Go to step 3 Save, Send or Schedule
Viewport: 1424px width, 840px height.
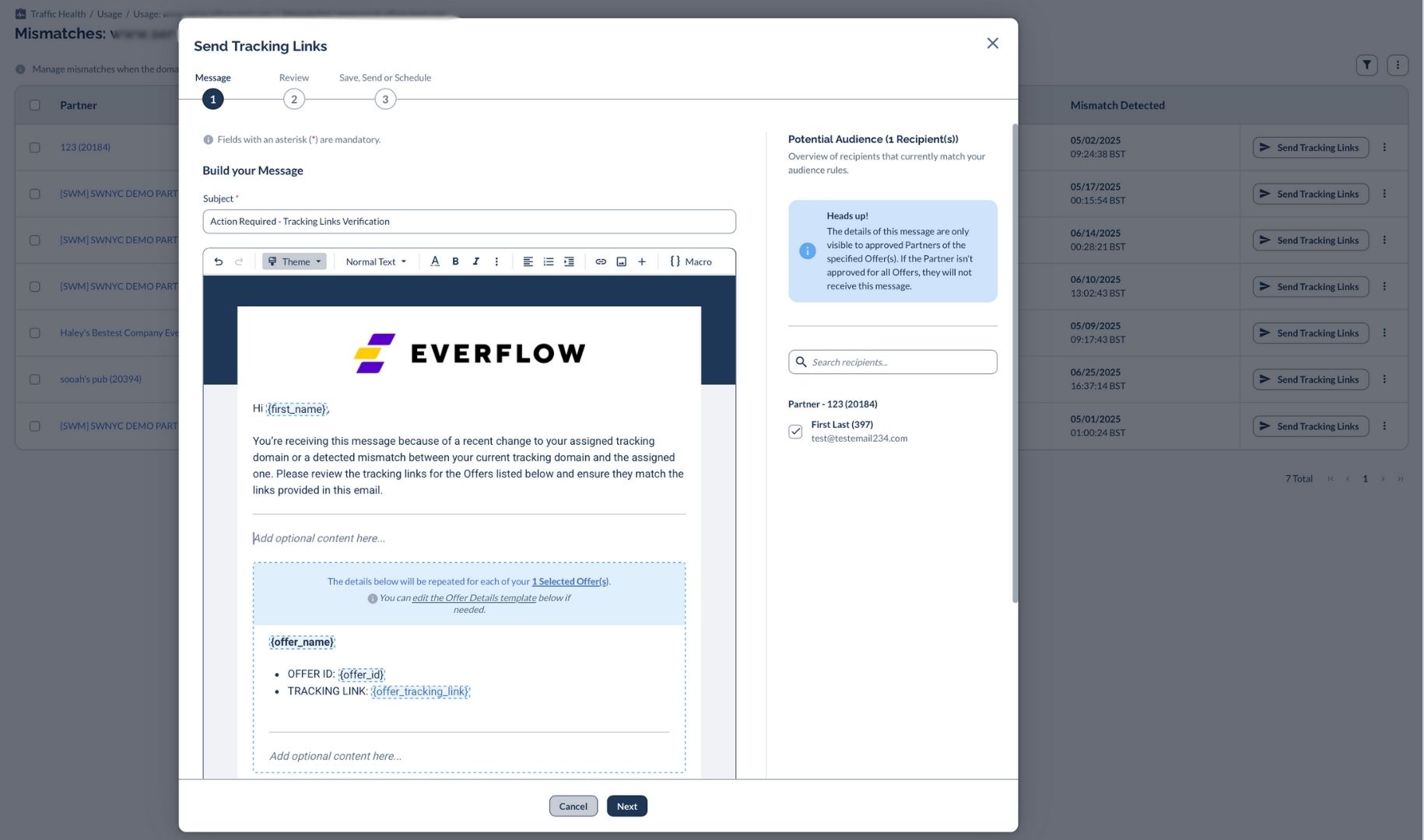tap(385, 100)
